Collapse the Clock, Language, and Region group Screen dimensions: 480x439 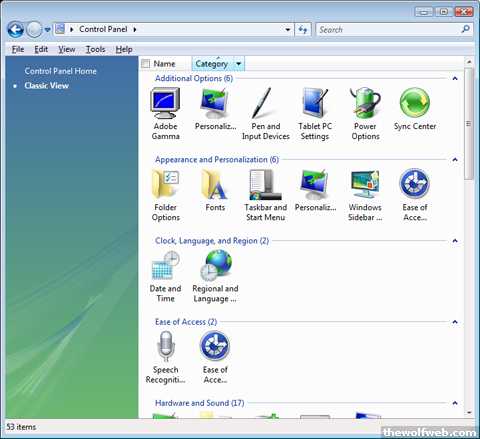tap(455, 241)
